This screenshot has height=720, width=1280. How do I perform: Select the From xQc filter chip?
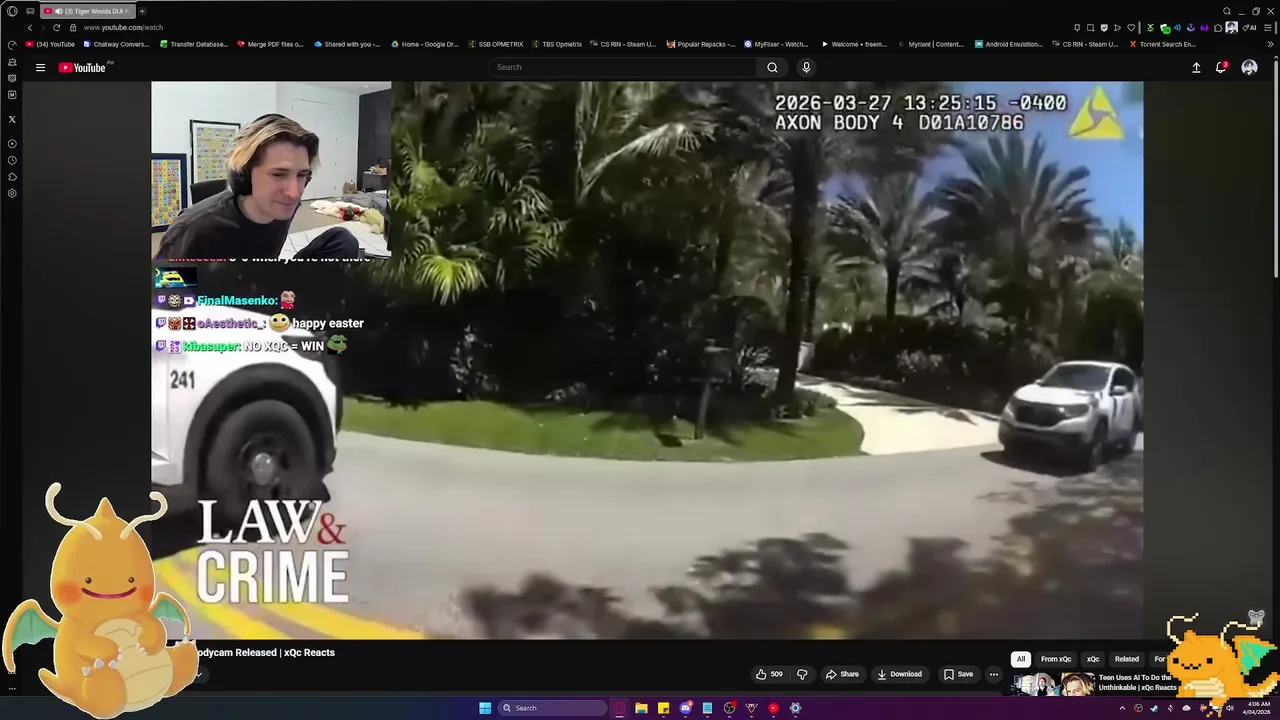(x=1056, y=659)
